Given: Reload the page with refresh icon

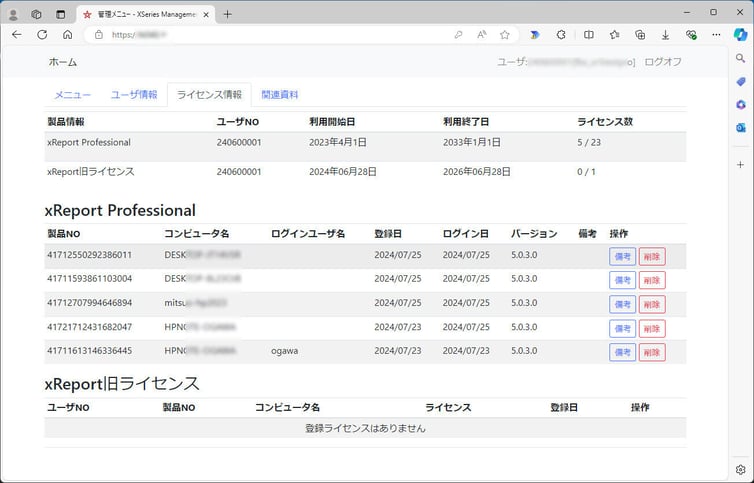Looking at the screenshot, I should coord(42,35).
